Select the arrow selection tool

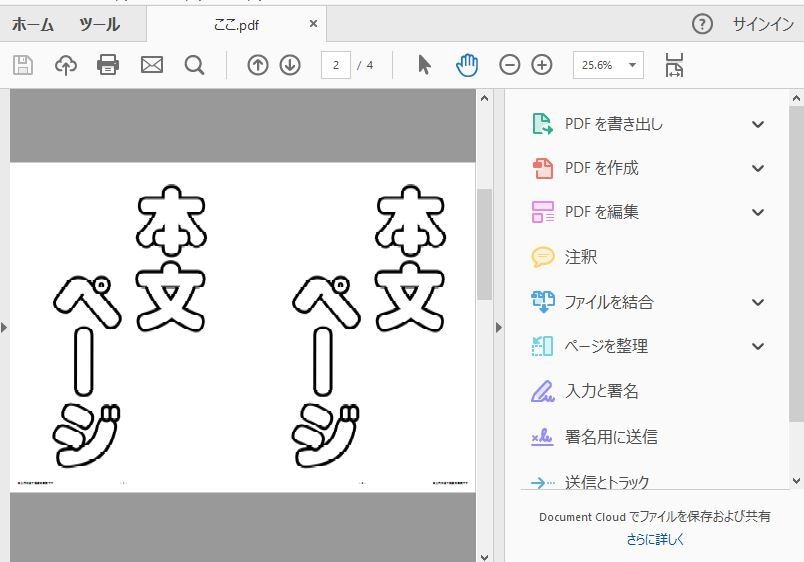click(424, 65)
